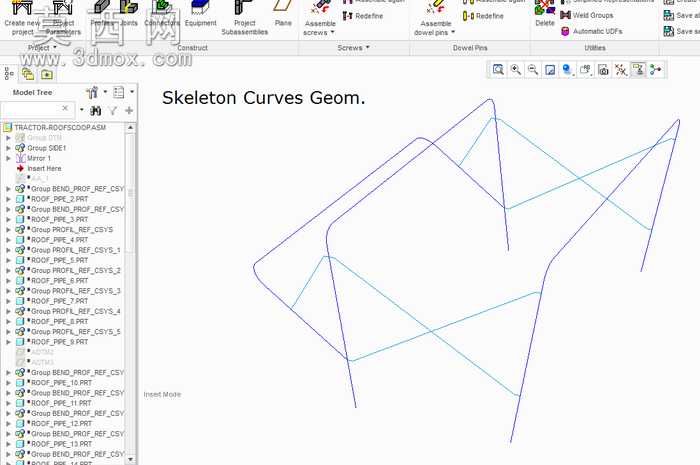Expand ROOF_PIPE_5.PRT node

tap(8, 260)
